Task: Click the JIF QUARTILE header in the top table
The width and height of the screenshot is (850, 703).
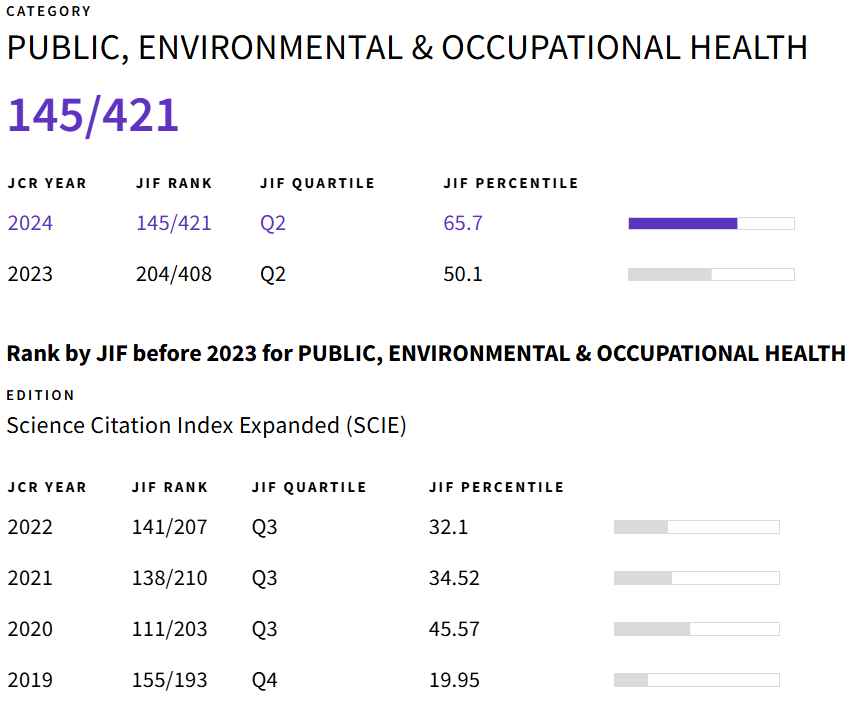Action: pyautogui.click(x=317, y=184)
